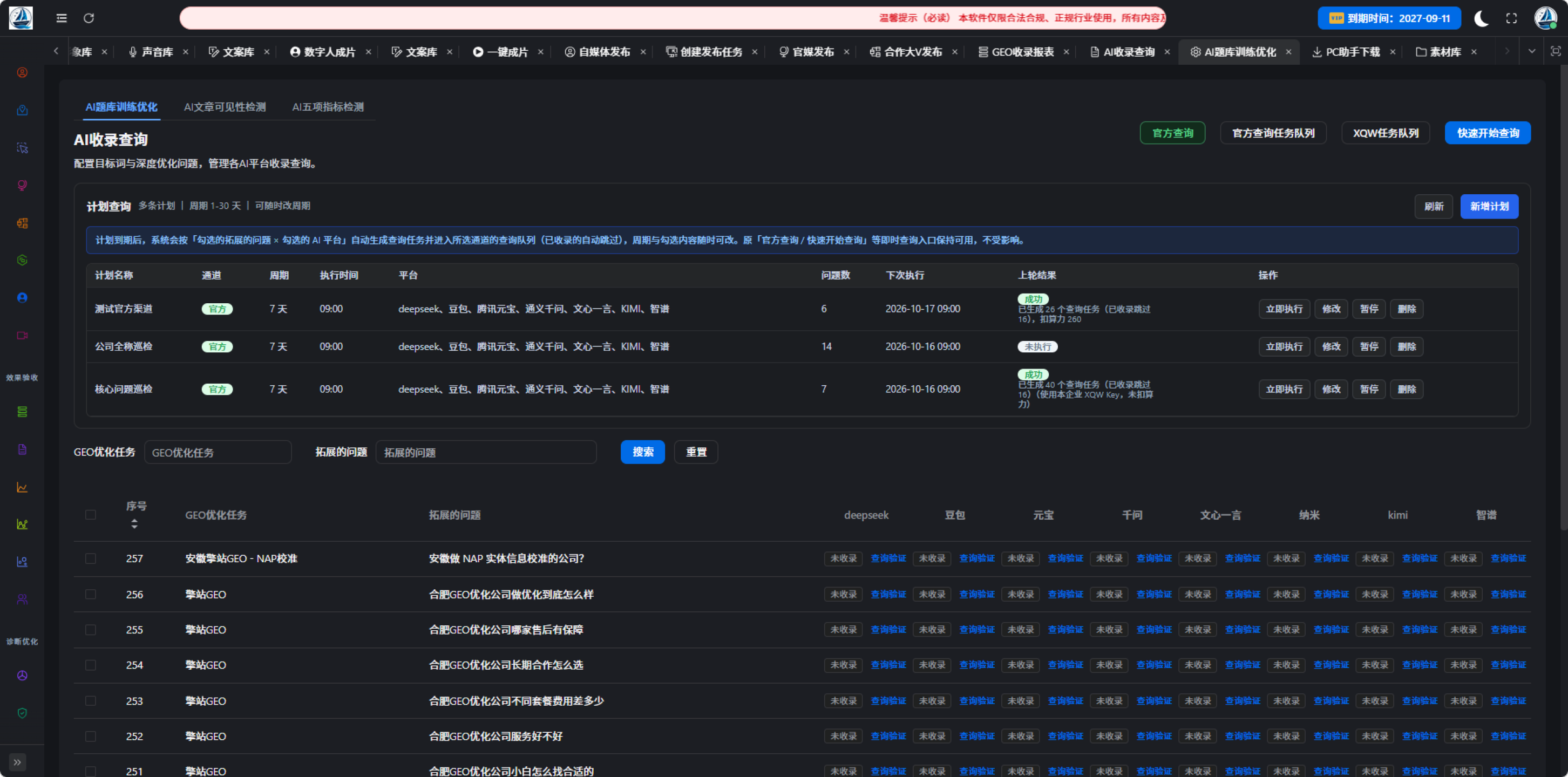1568x777 pixels.
Task: Open the GEO收录报表 tab
Action: pos(1023,52)
